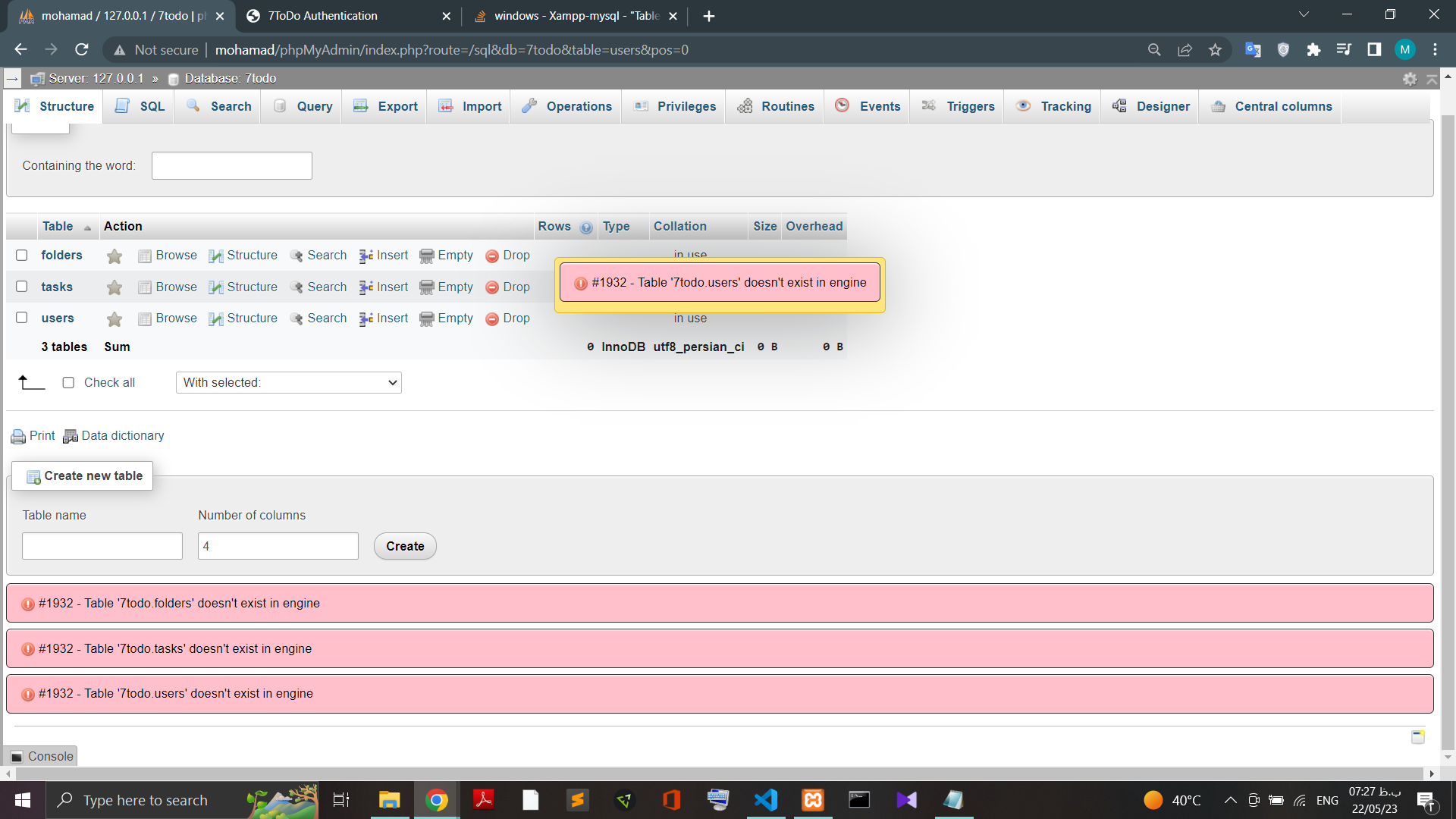
Task: Open Structure of tasks table
Action: (243, 287)
